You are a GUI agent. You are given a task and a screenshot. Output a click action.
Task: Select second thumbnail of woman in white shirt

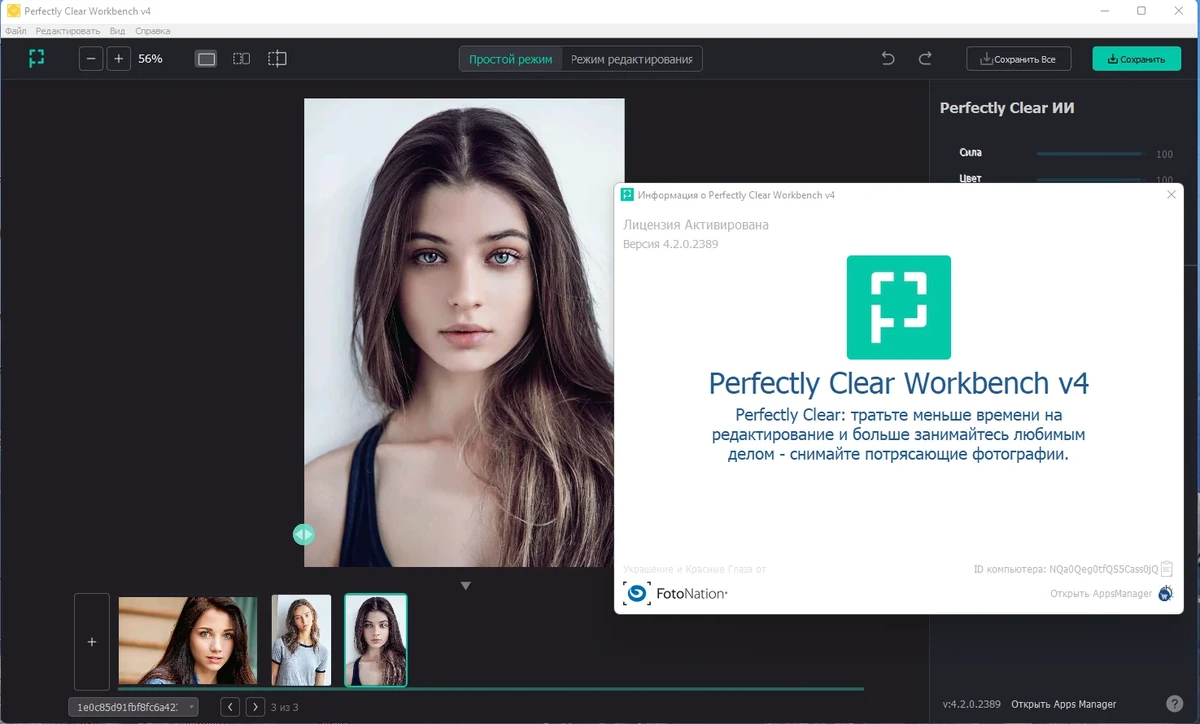click(301, 641)
